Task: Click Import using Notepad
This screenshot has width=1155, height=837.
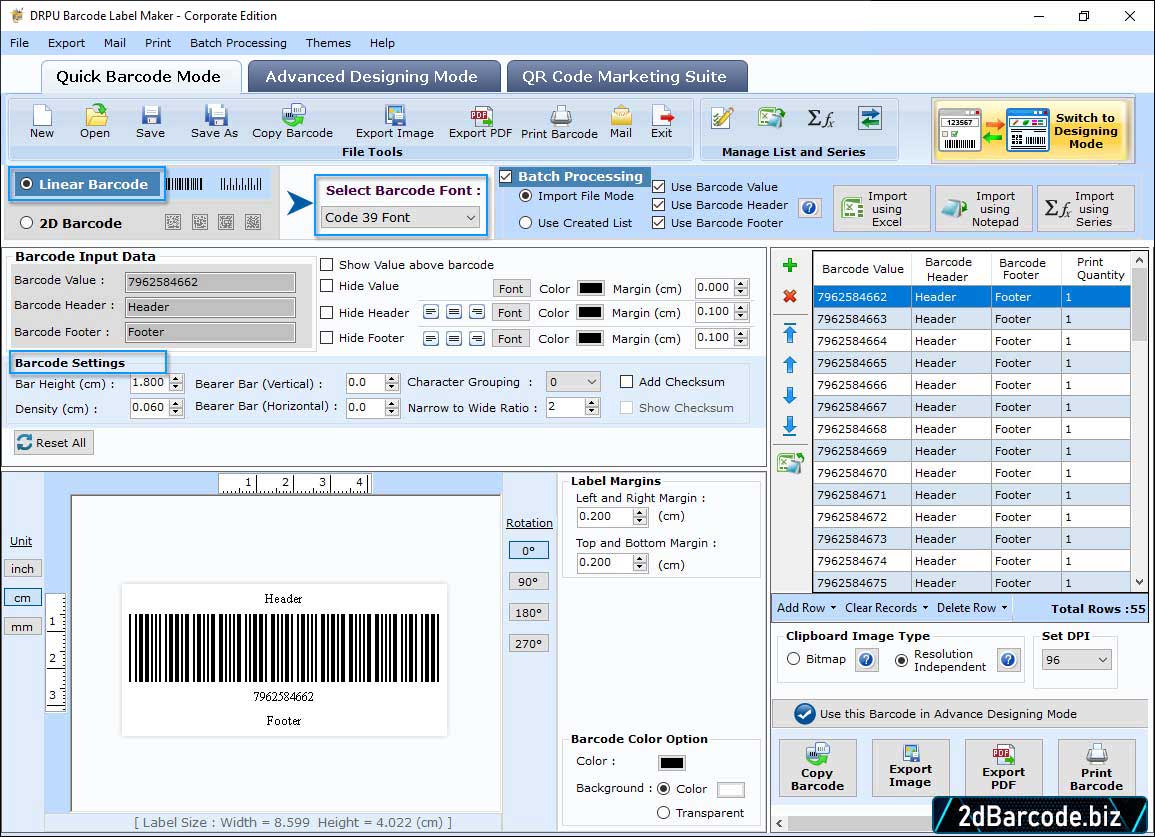Action: pyautogui.click(x=983, y=209)
